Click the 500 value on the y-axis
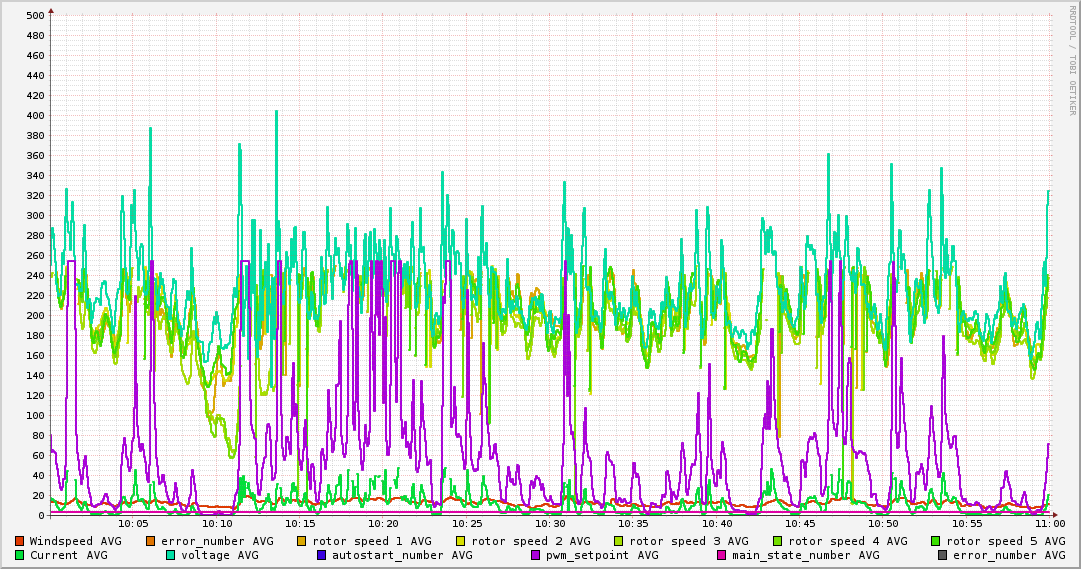The height and width of the screenshot is (569, 1081). (x=35, y=16)
